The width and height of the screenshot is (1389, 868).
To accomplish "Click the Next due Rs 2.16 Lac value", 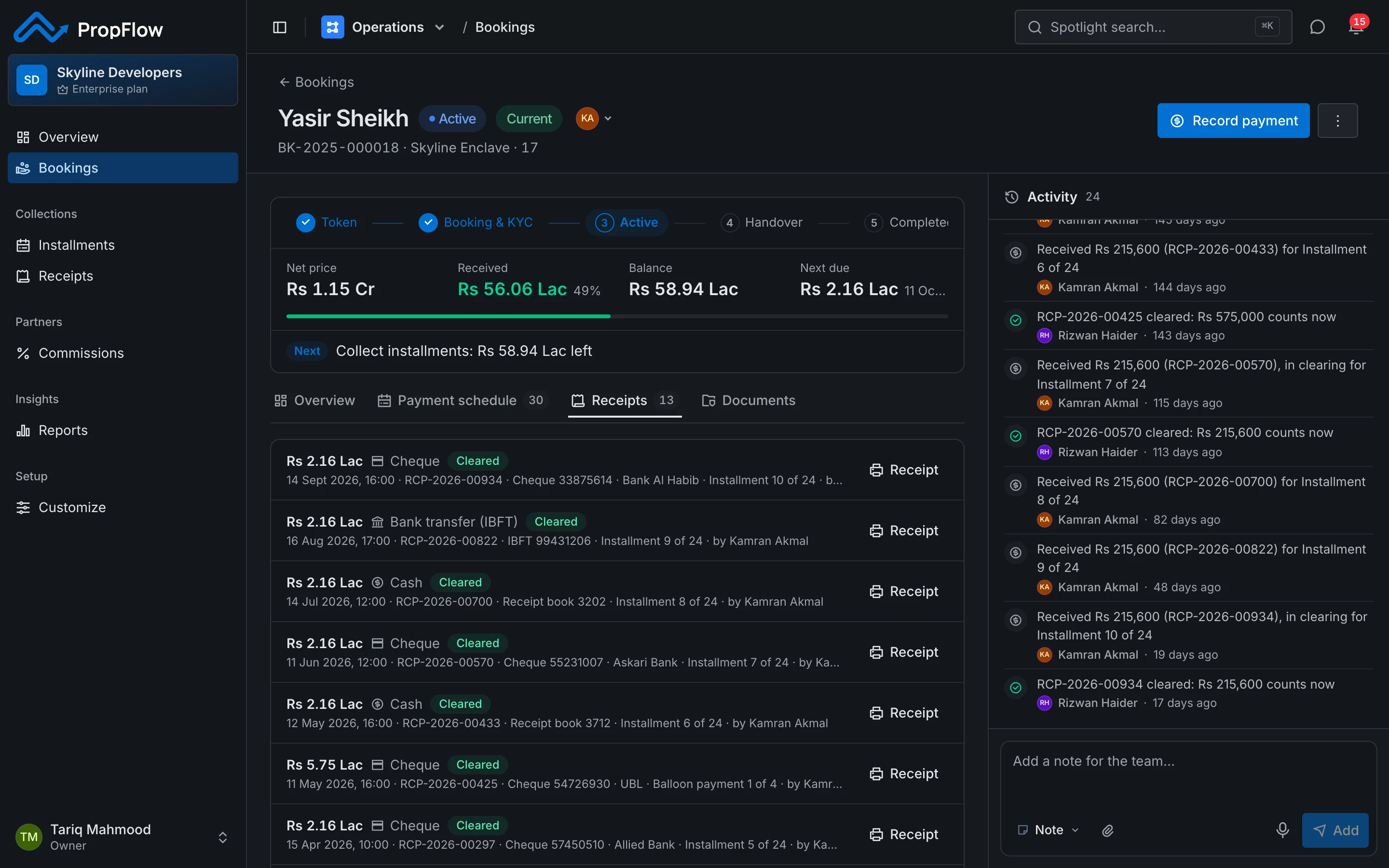I will 849,289.
